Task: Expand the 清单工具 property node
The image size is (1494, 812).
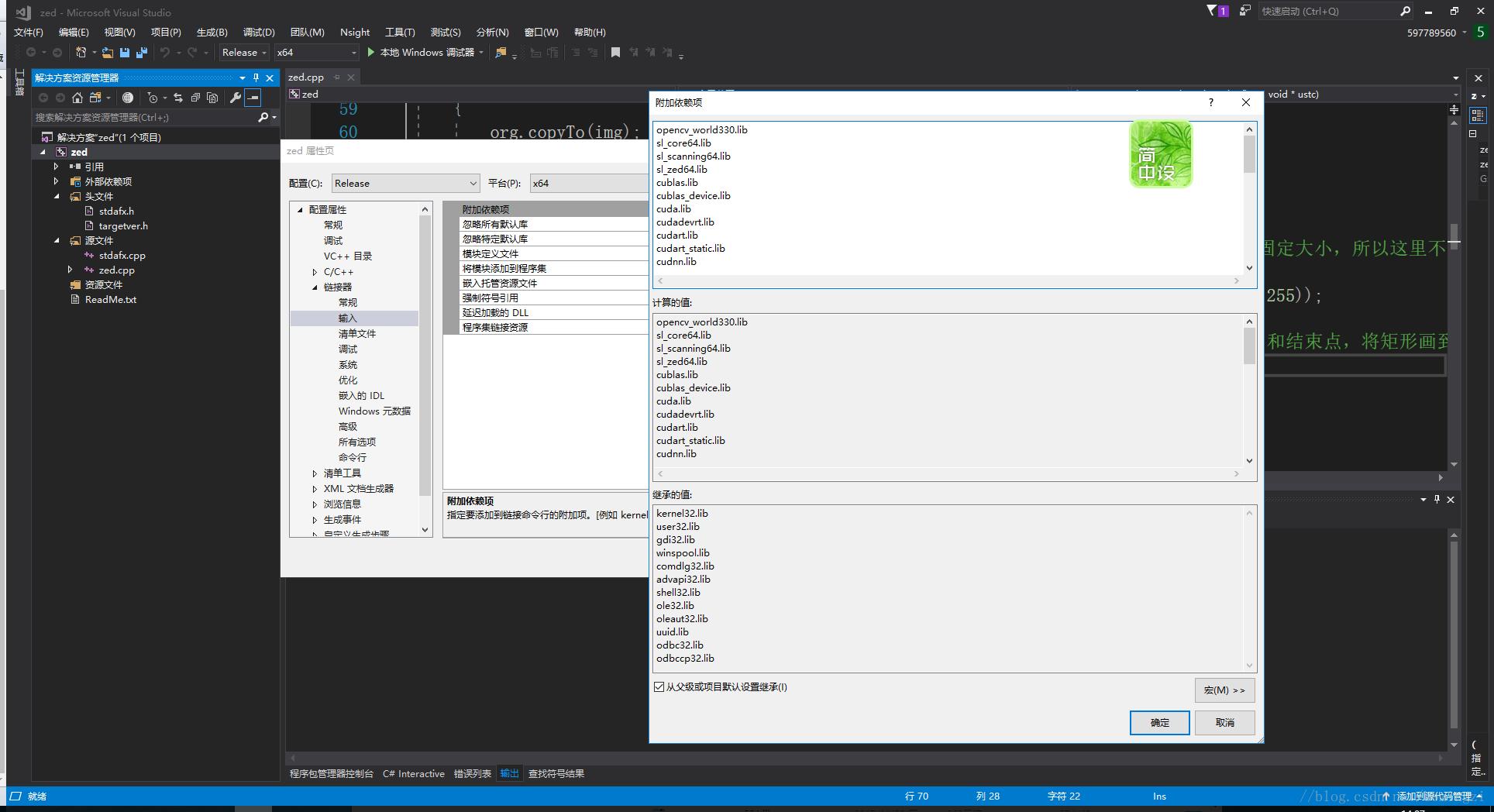Action: click(x=315, y=473)
